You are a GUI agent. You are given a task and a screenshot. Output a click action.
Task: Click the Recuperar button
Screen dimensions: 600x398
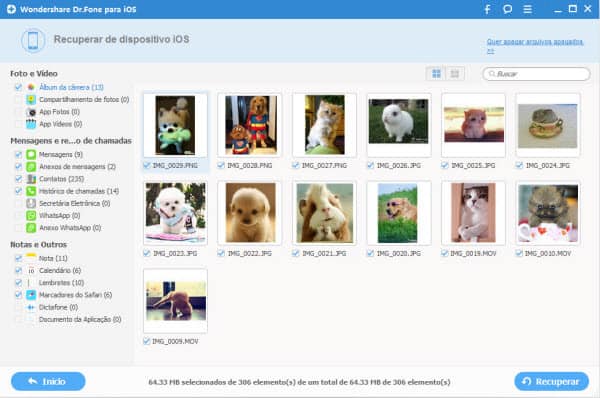[x=551, y=381]
